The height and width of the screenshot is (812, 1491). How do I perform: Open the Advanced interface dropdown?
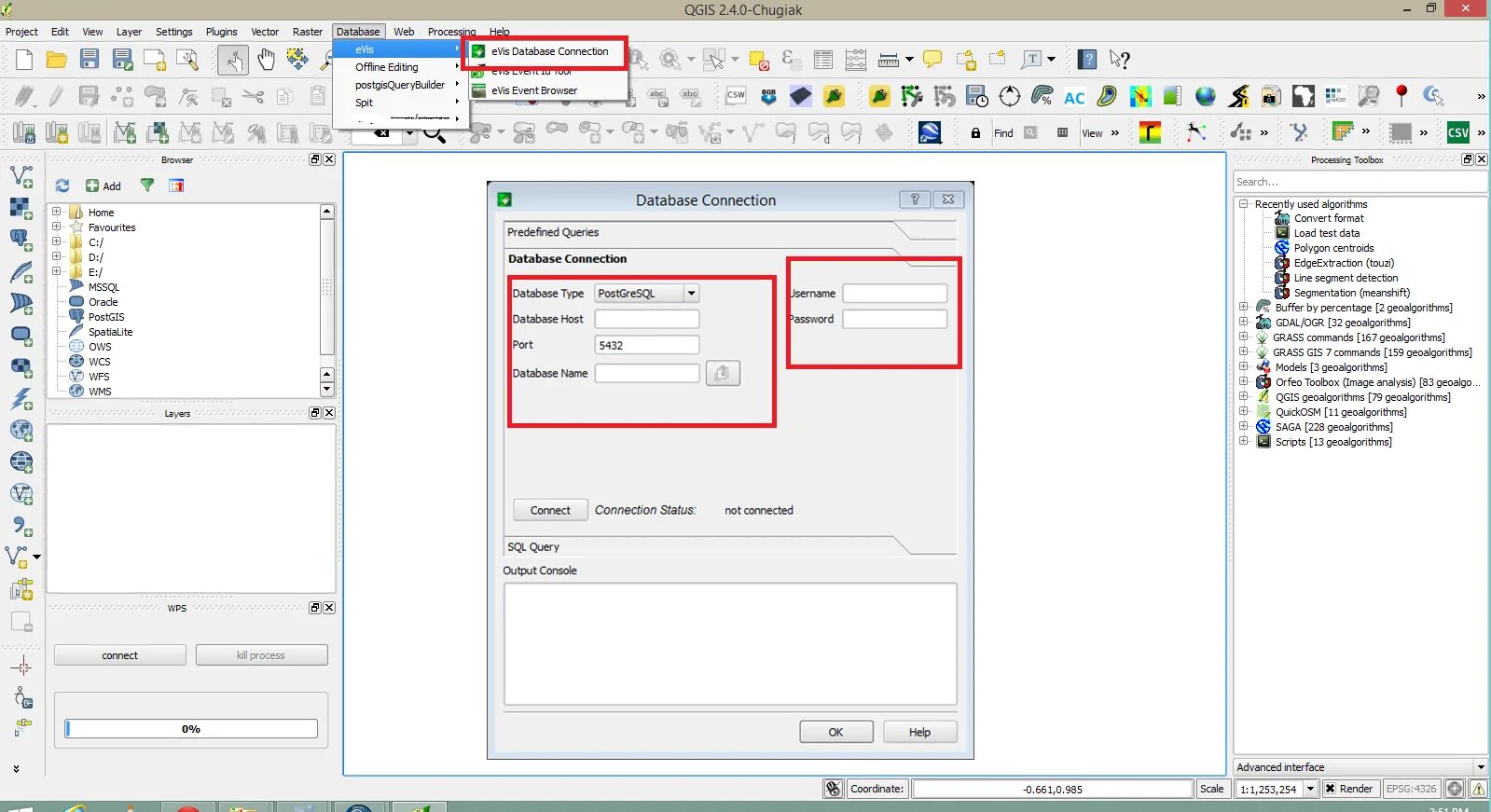coord(1360,767)
